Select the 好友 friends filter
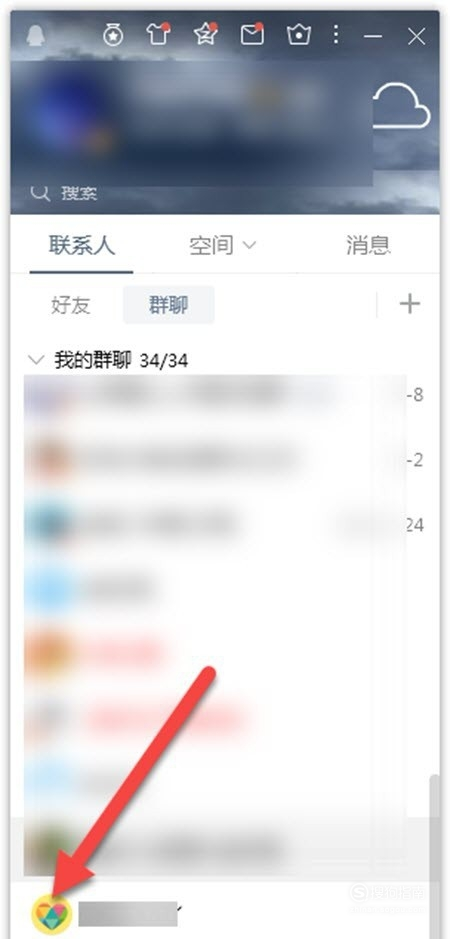The width and height of the screenshot is (450, 939). pos(71,305)
